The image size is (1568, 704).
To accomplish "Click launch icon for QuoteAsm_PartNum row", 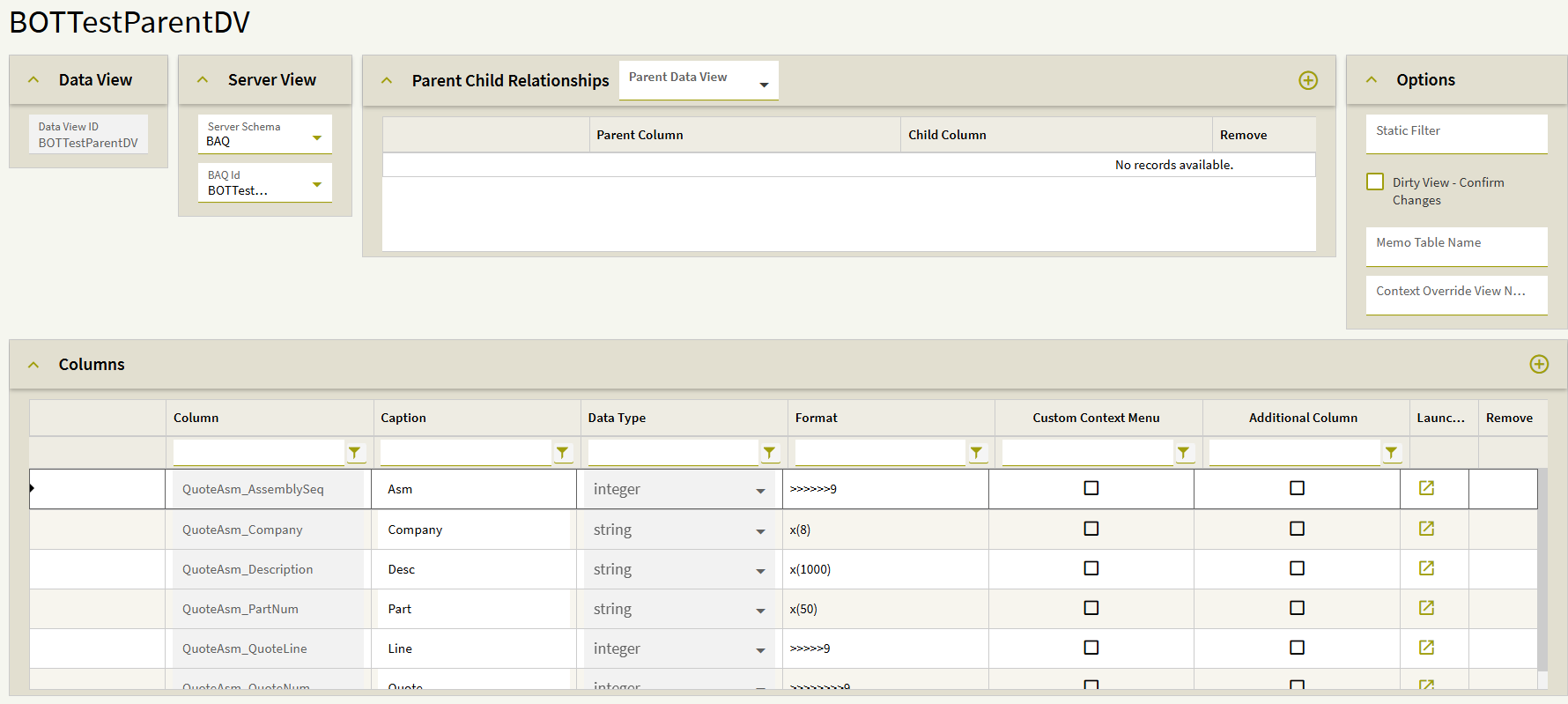I will pos(1426,608).
